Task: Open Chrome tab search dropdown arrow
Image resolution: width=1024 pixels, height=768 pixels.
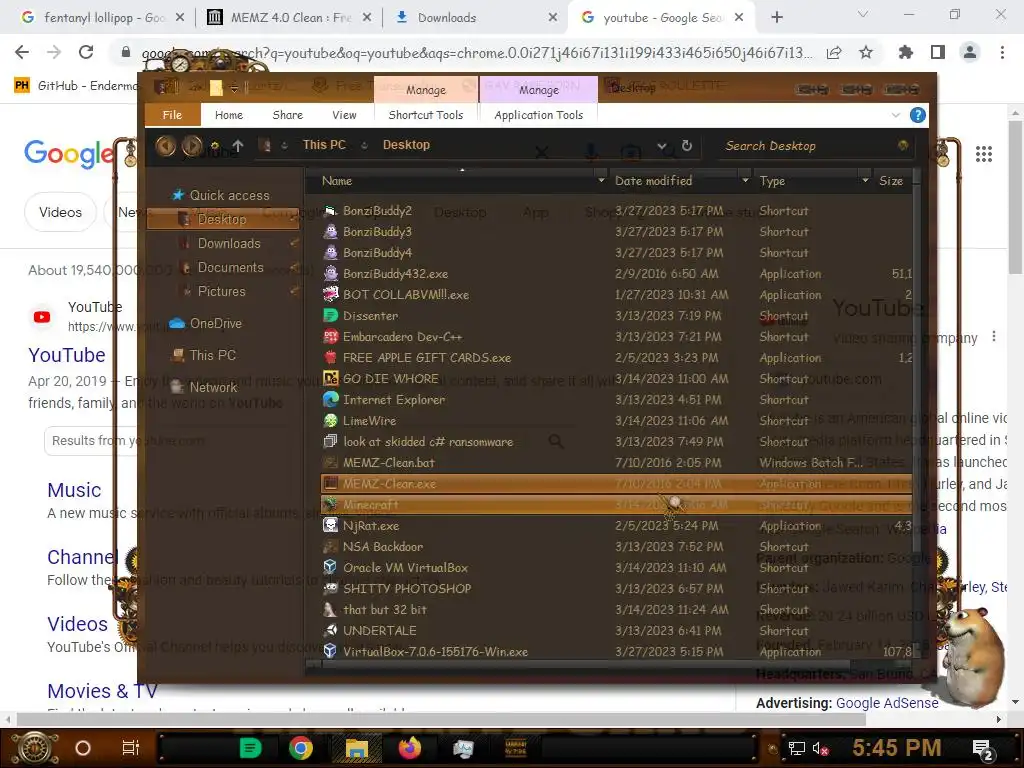Action: point(863,14)
